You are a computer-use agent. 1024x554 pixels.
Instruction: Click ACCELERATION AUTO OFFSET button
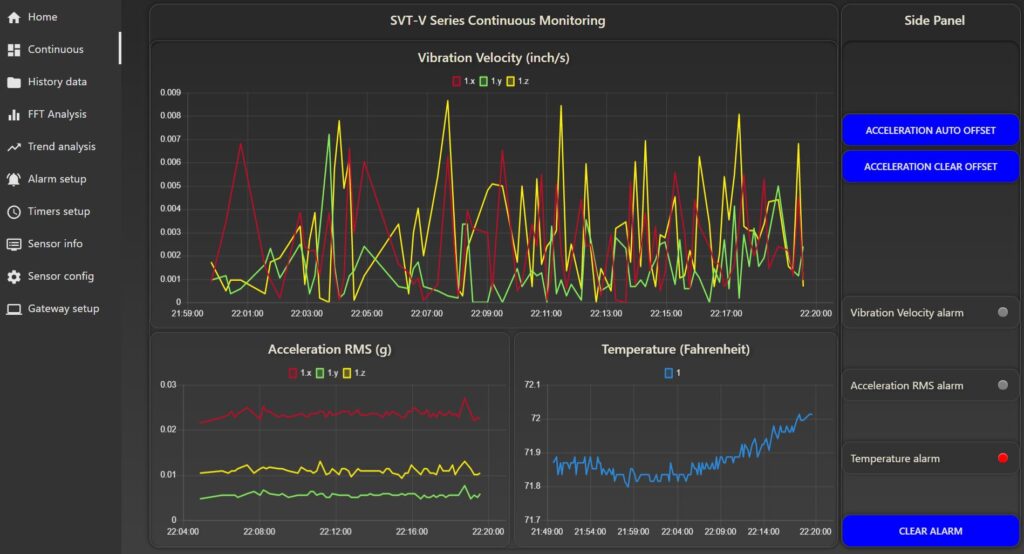point(930,130)
